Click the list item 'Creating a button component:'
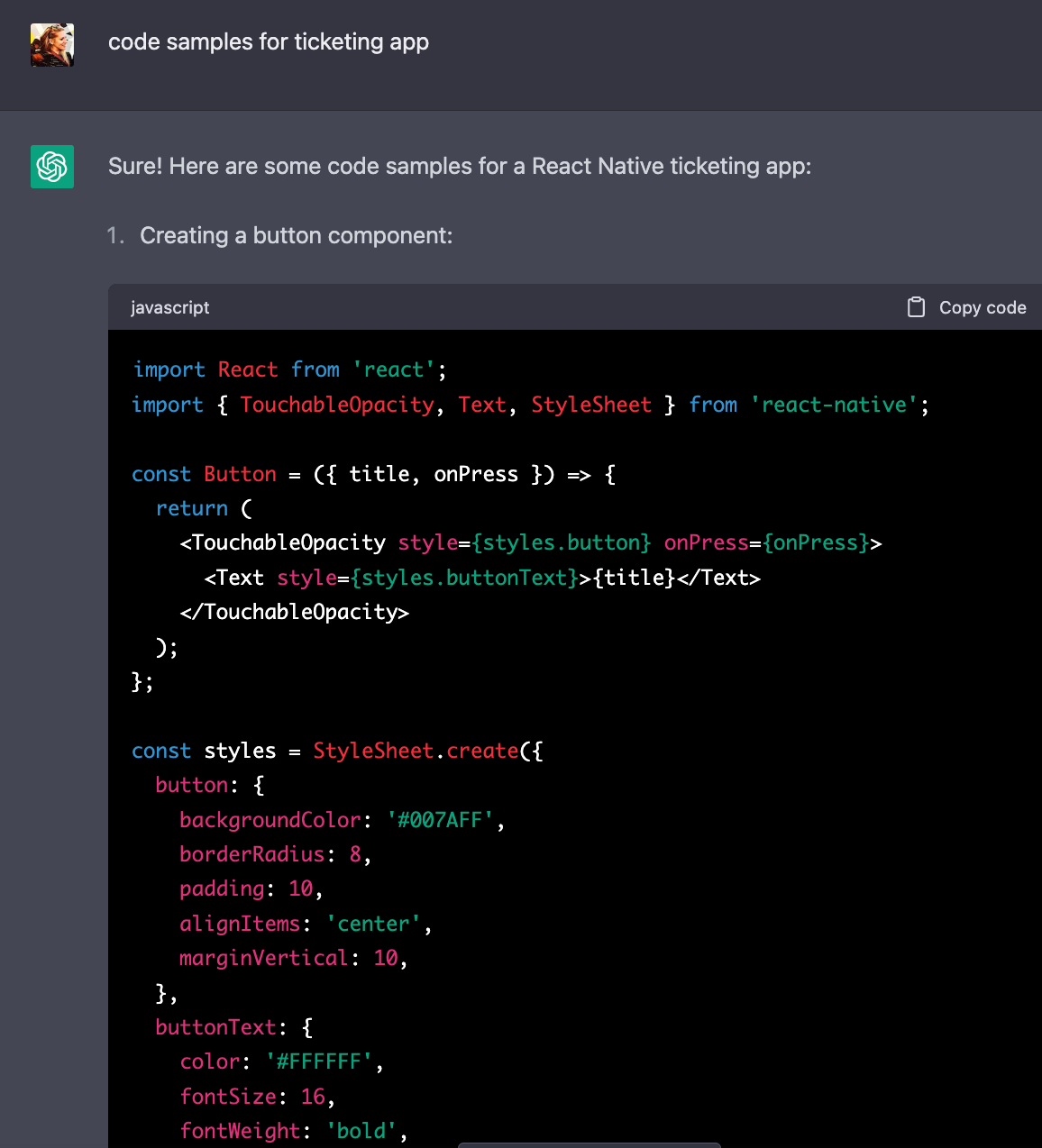 click(297, 236)
